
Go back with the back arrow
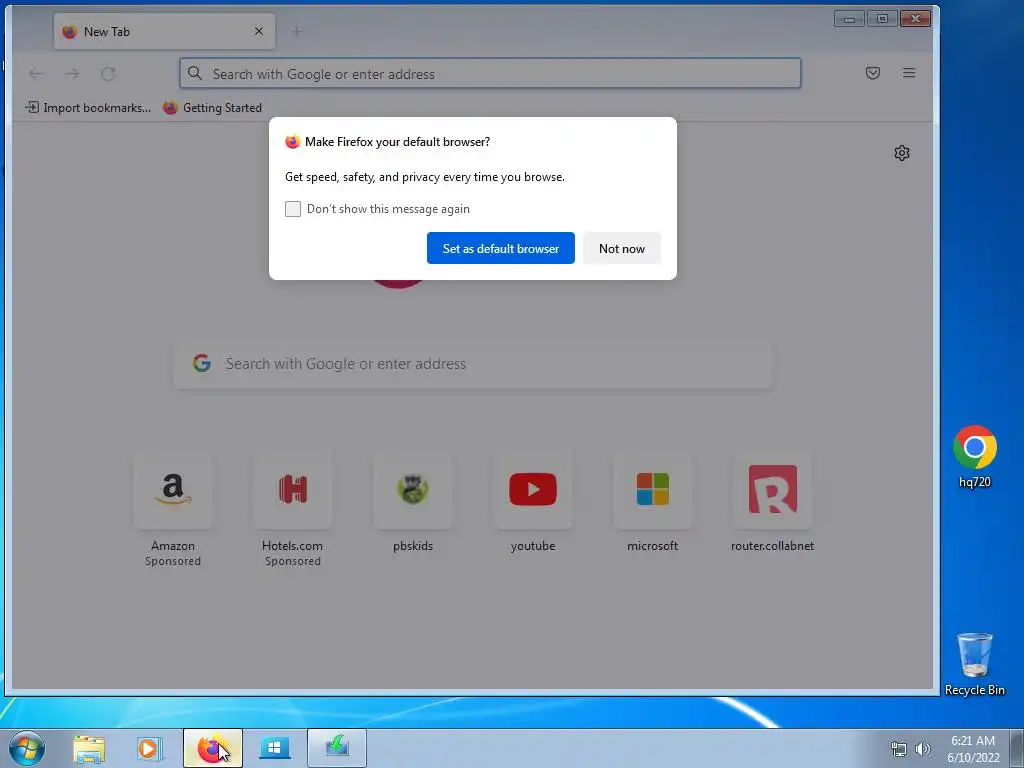point(36,74)
